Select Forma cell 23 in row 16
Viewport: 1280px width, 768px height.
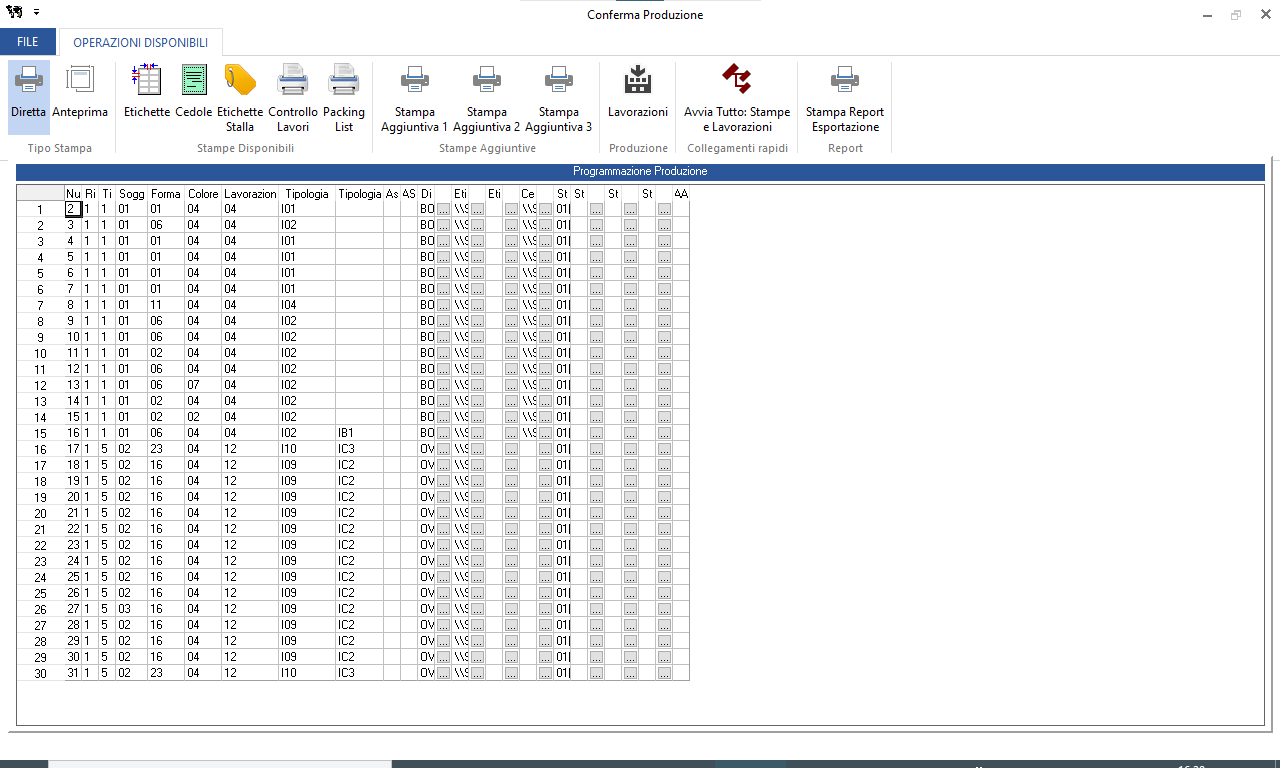(x=166, y=449)
